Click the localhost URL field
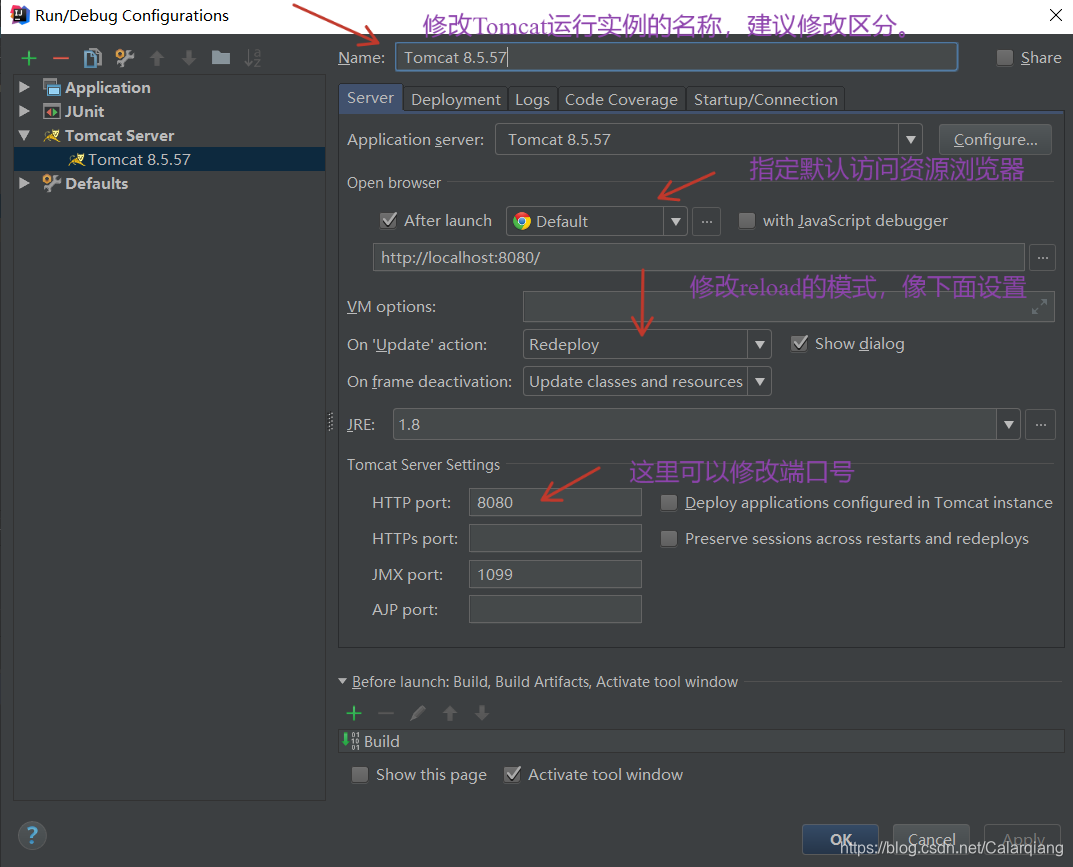The width and height of the screenshot is (1073, 867). [x=698, y=258]
